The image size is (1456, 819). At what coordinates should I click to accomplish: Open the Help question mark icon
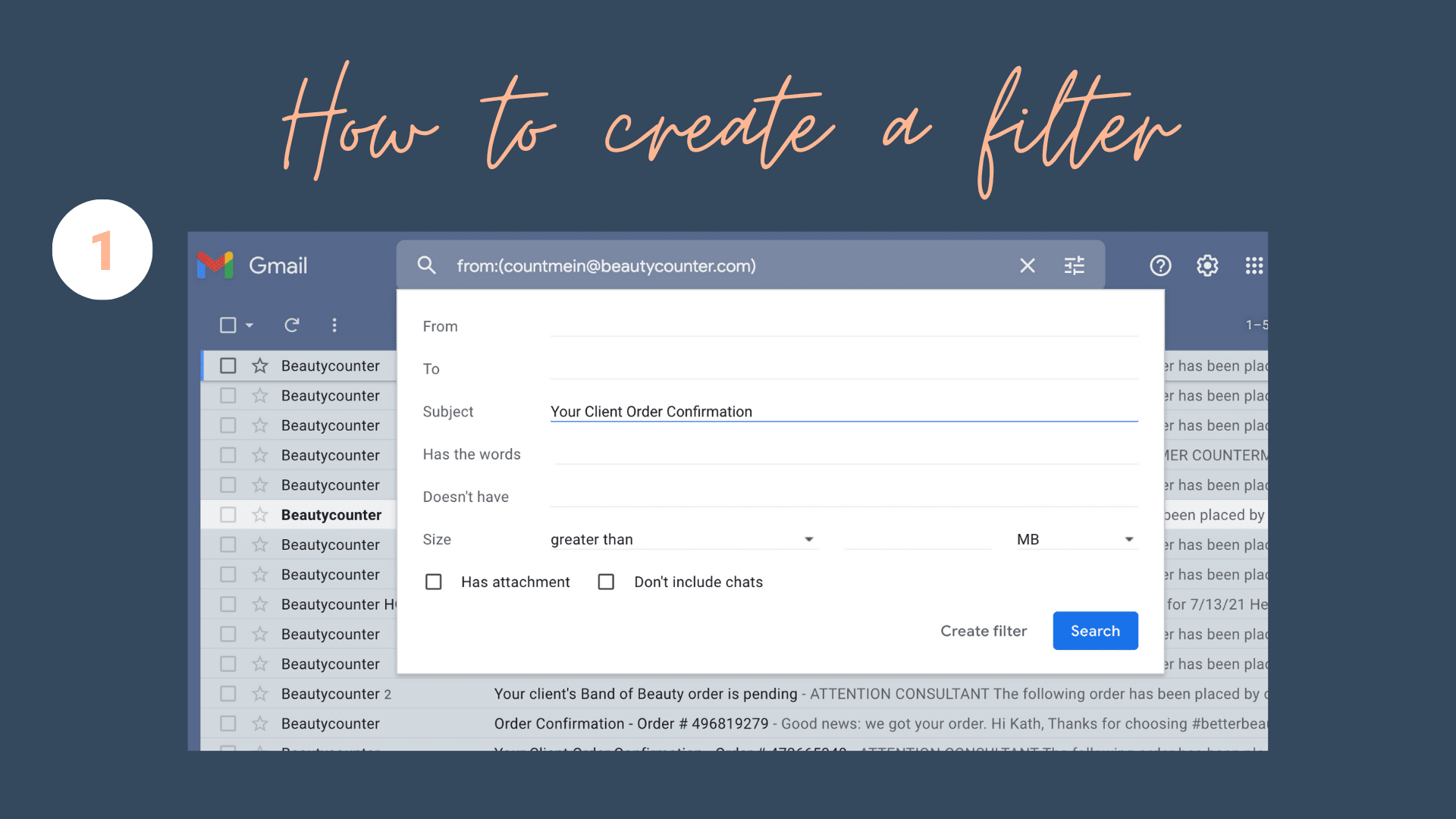click(x=1160, y=265)
